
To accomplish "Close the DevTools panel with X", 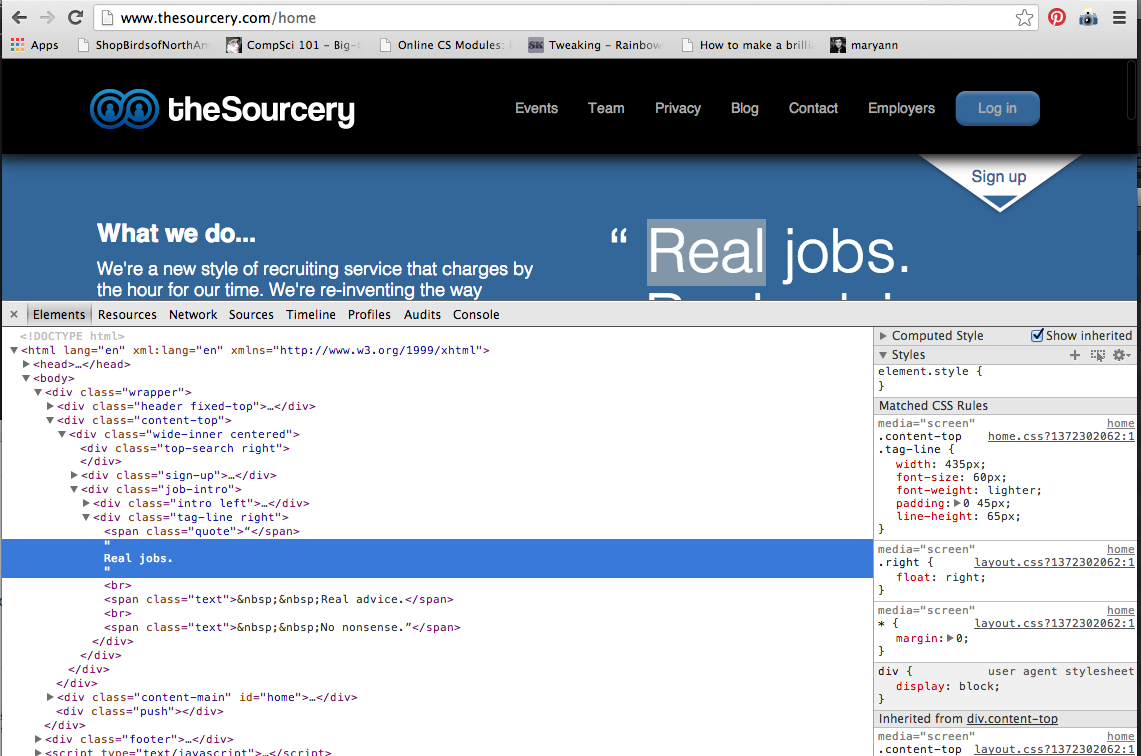I will [14, 314].
